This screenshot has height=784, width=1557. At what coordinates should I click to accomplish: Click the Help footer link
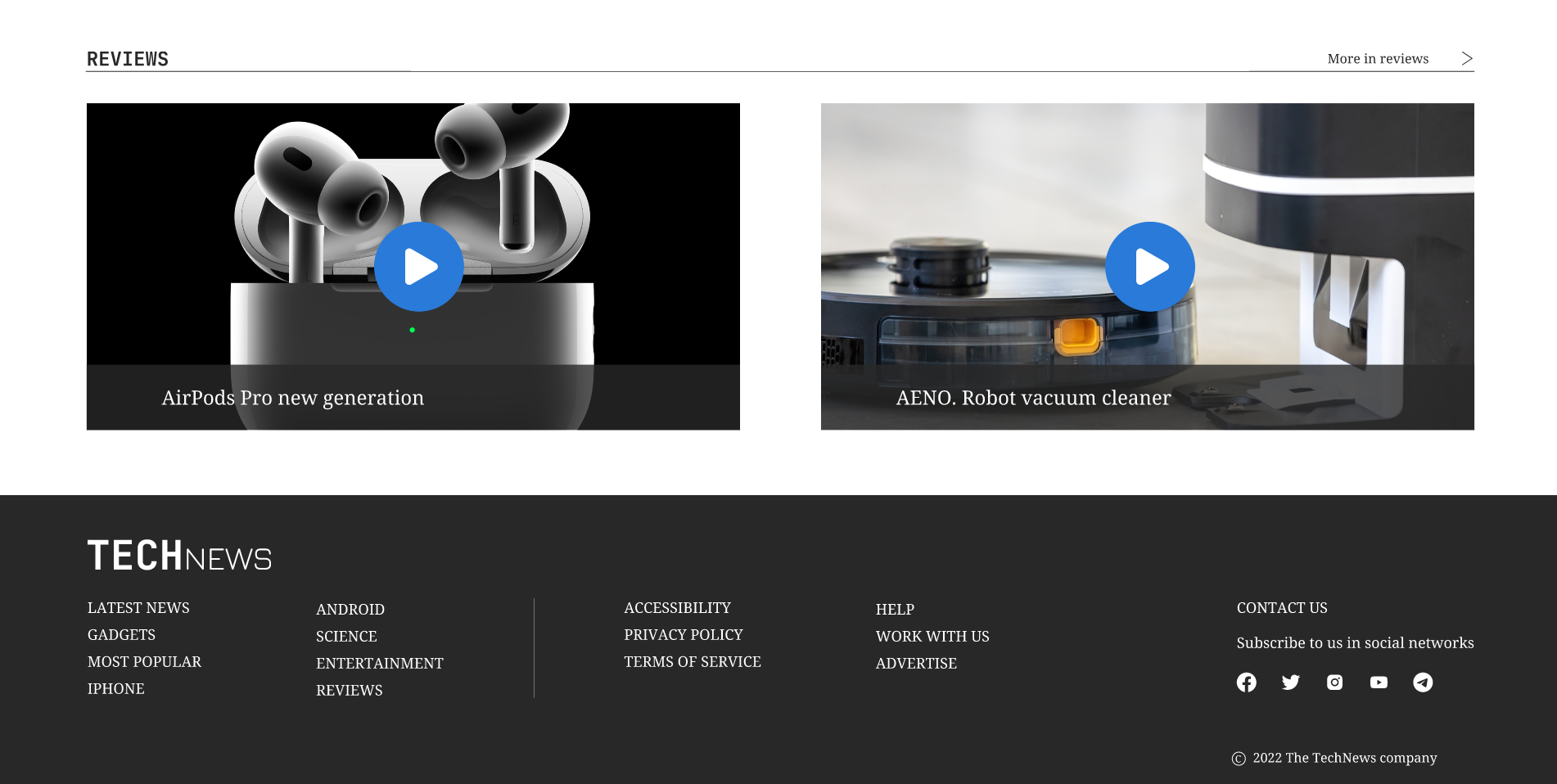895,610
